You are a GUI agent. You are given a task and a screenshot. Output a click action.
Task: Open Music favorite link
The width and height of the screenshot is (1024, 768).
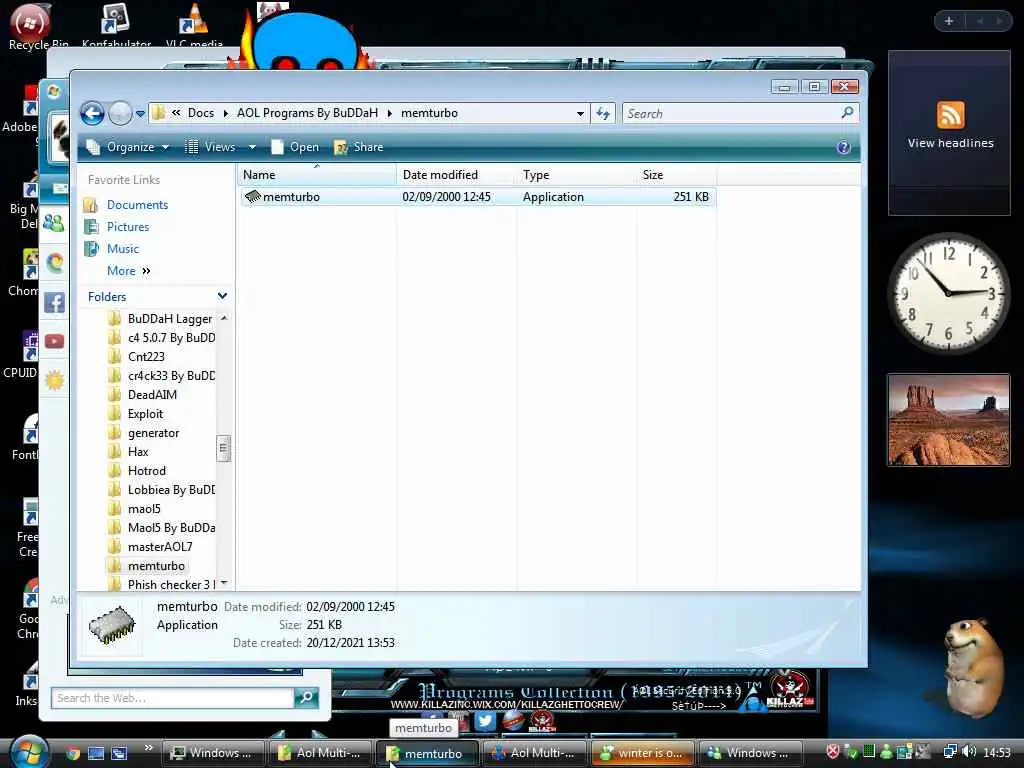click(122, 249)
